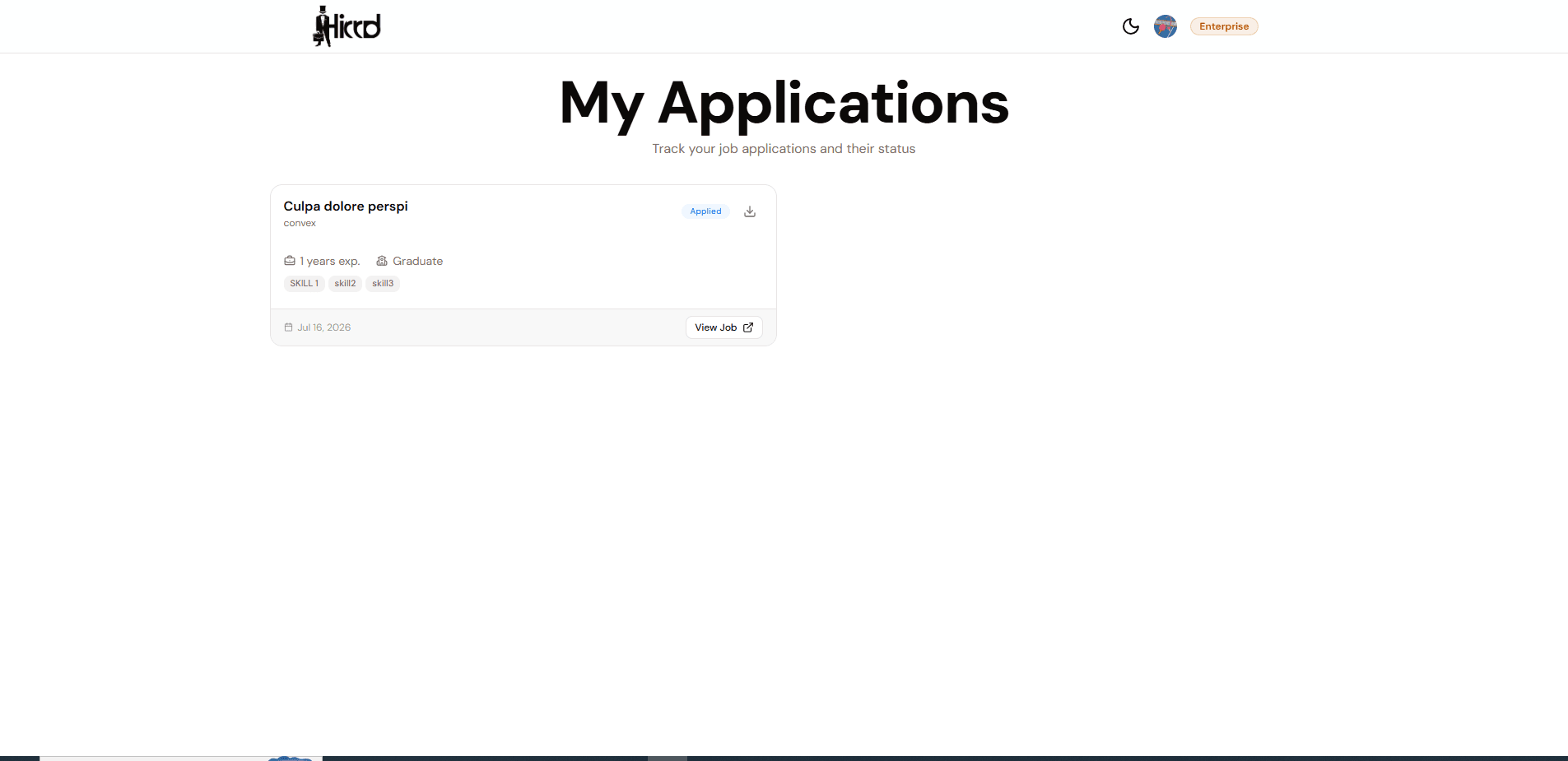Click the briefcase icon beside years exp.
Image resolution: width=1568 pixels, height=761 pixels.
pyautogui.click(x=290, y=261)
